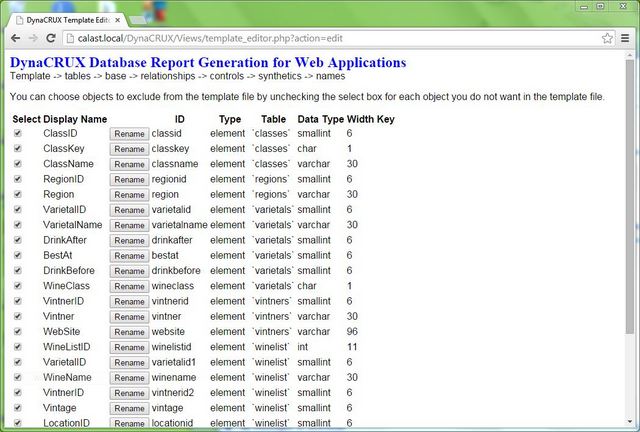The height and width of the screenshot is (432, 640).
Task: Toggle the varietalid row checkbox
Action: click(x=18, y=209)
